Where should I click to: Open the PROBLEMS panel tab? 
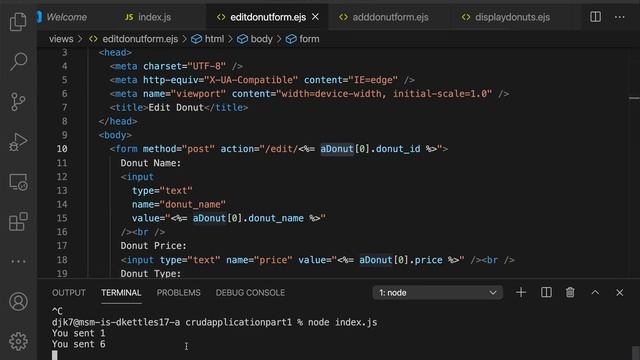click(x=178, y=293)
